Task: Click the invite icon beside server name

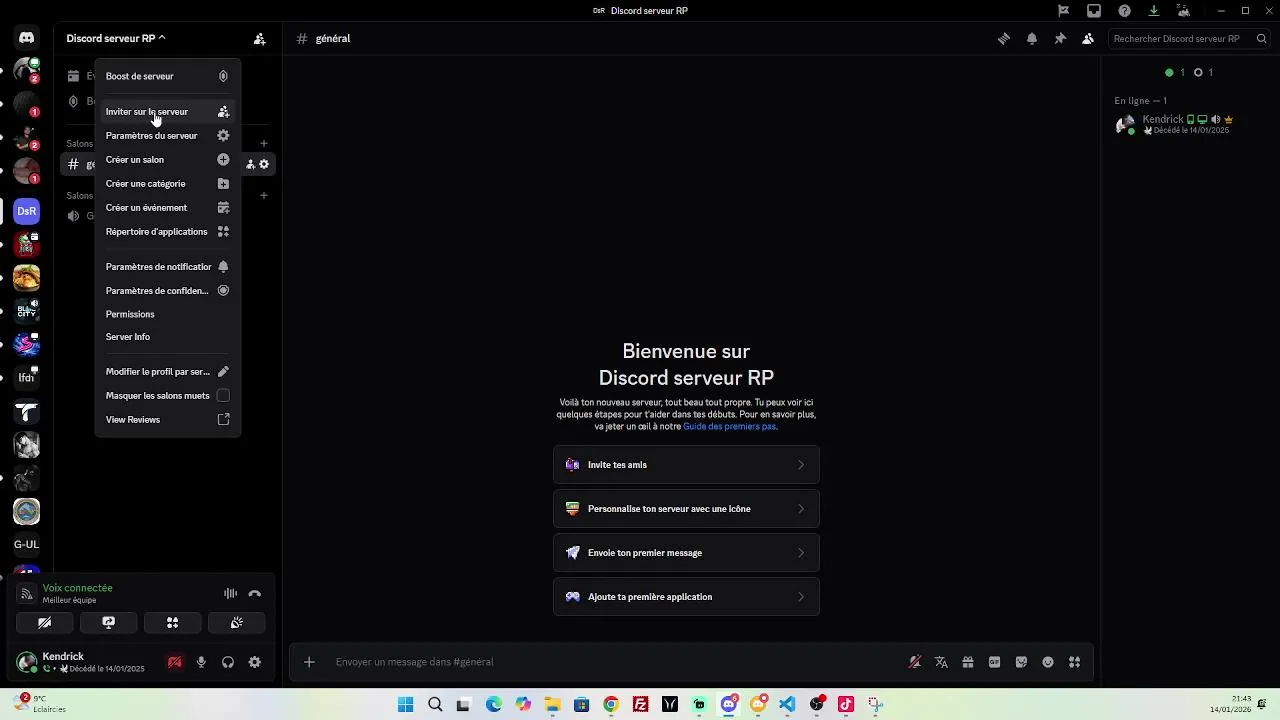Action: tap(260, 39)
